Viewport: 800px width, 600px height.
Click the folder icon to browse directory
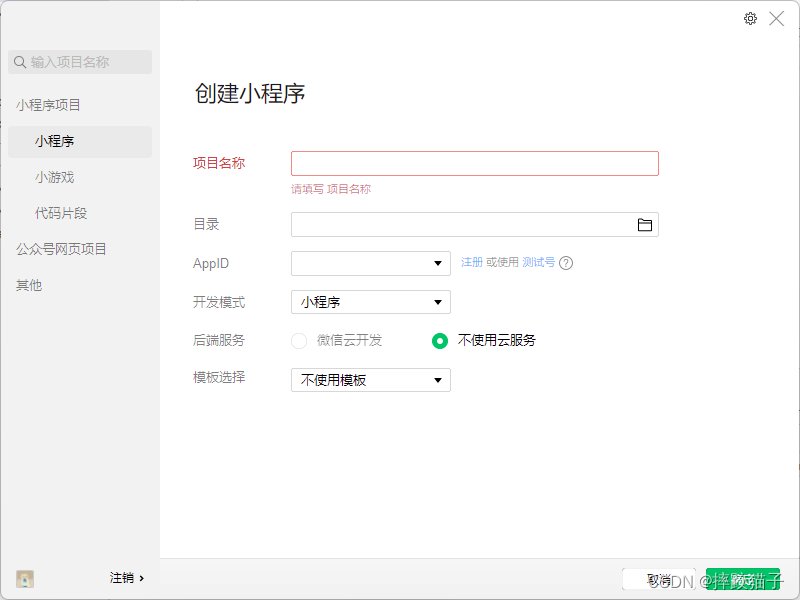pyautogui.click(x=645, y=224)
